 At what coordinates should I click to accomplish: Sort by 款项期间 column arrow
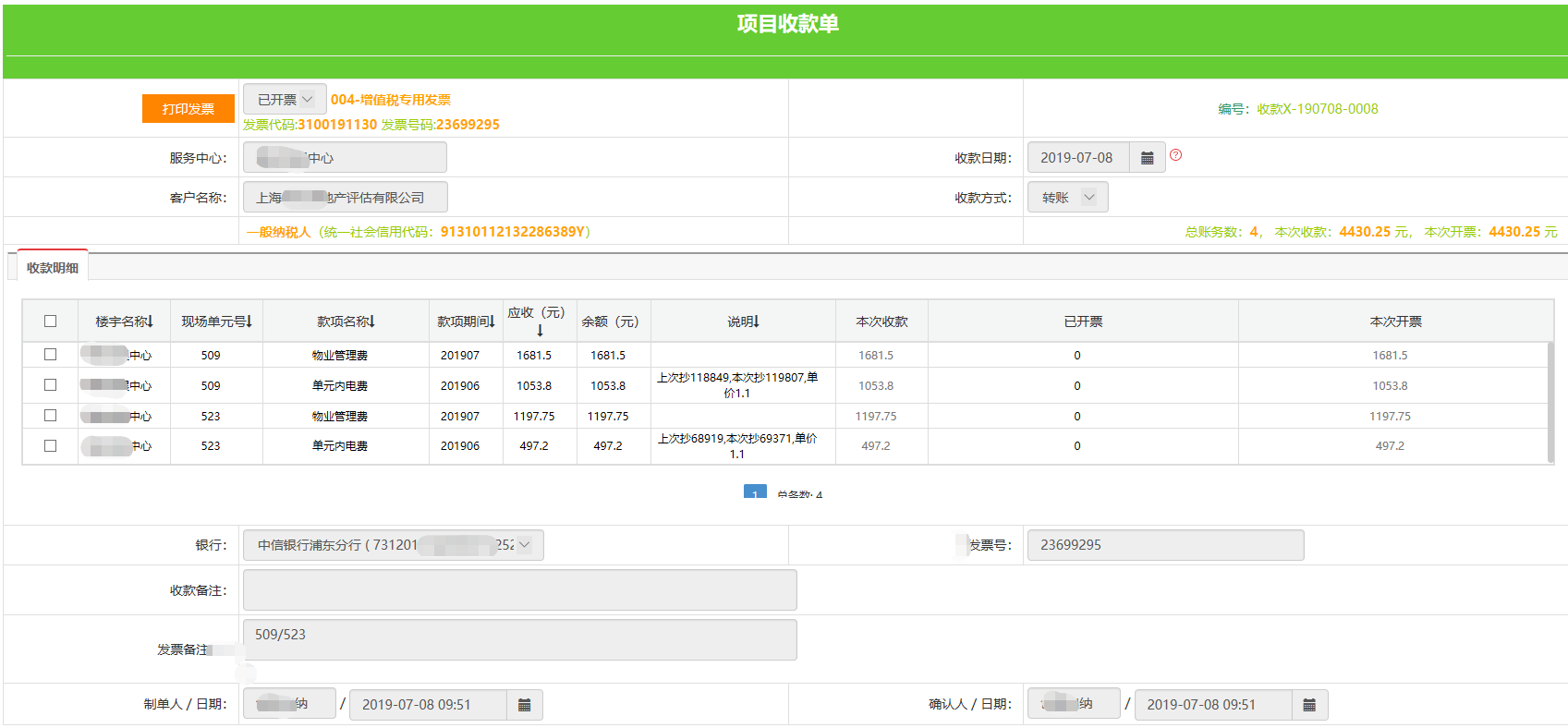point(492,322)
